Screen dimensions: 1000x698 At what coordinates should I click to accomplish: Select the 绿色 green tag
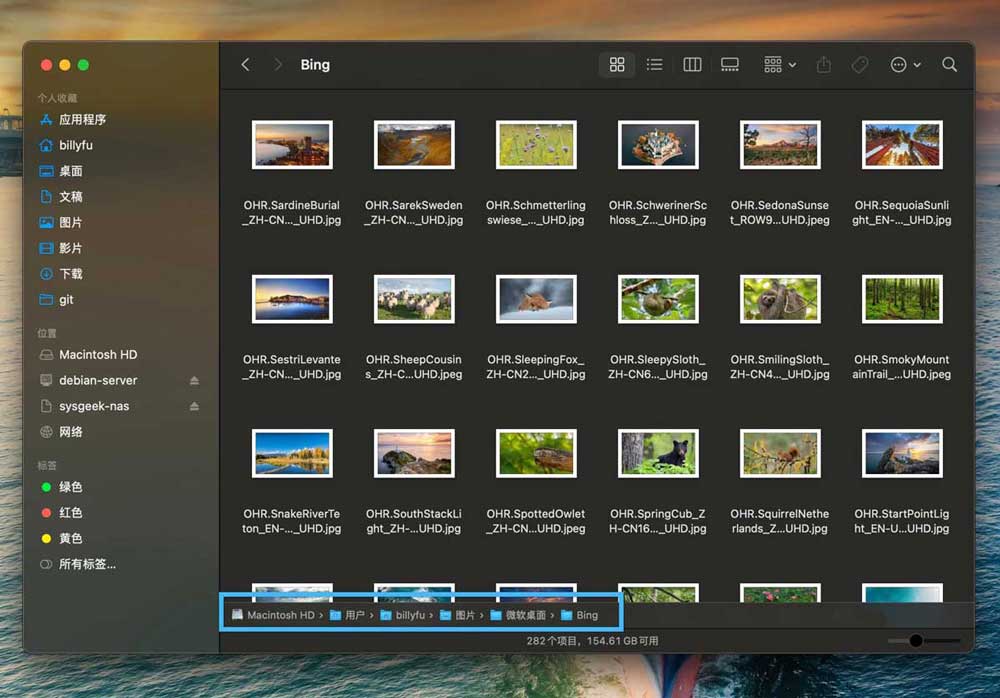(x=70, y=487)
